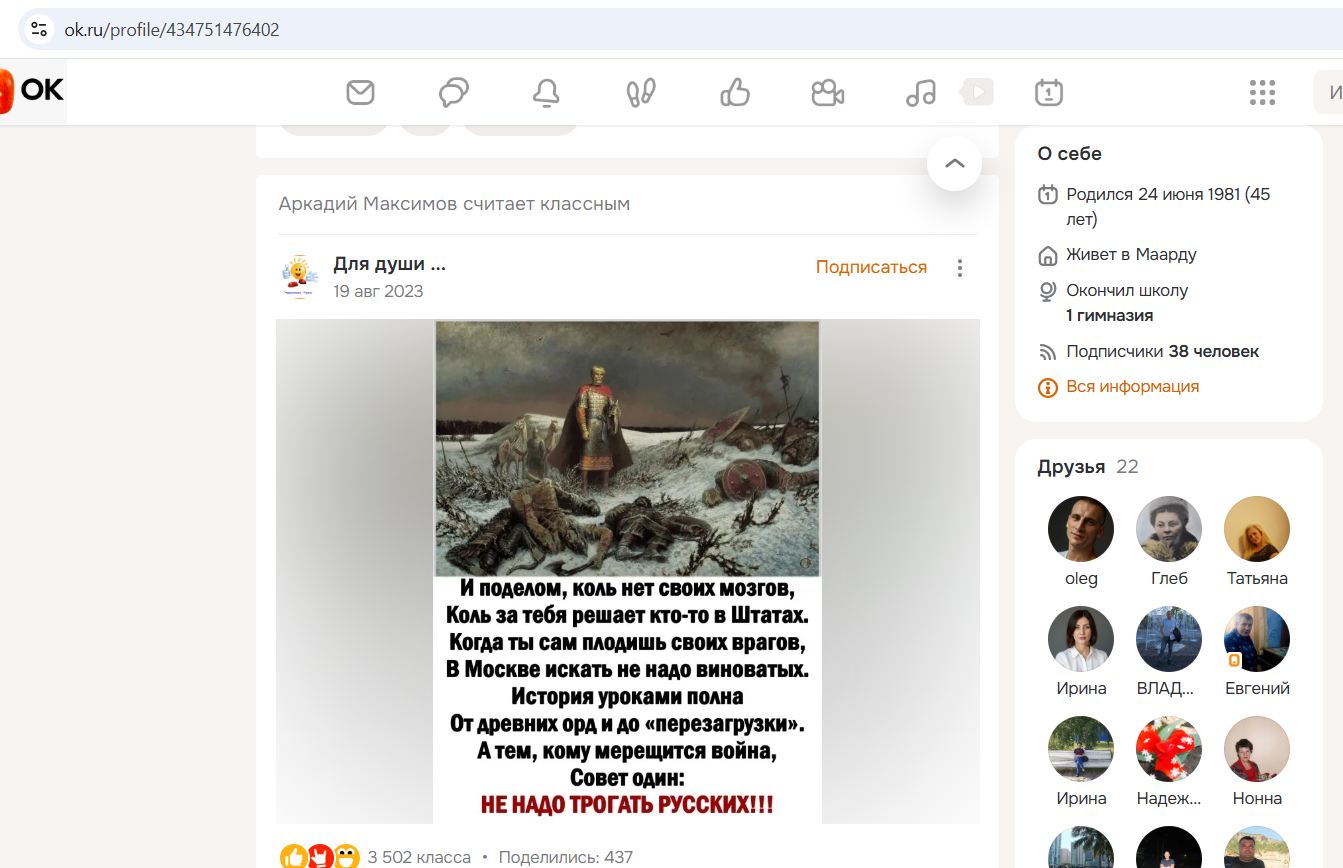
Task: Click the name Глеб under avatar
Action: (1169, 579)
